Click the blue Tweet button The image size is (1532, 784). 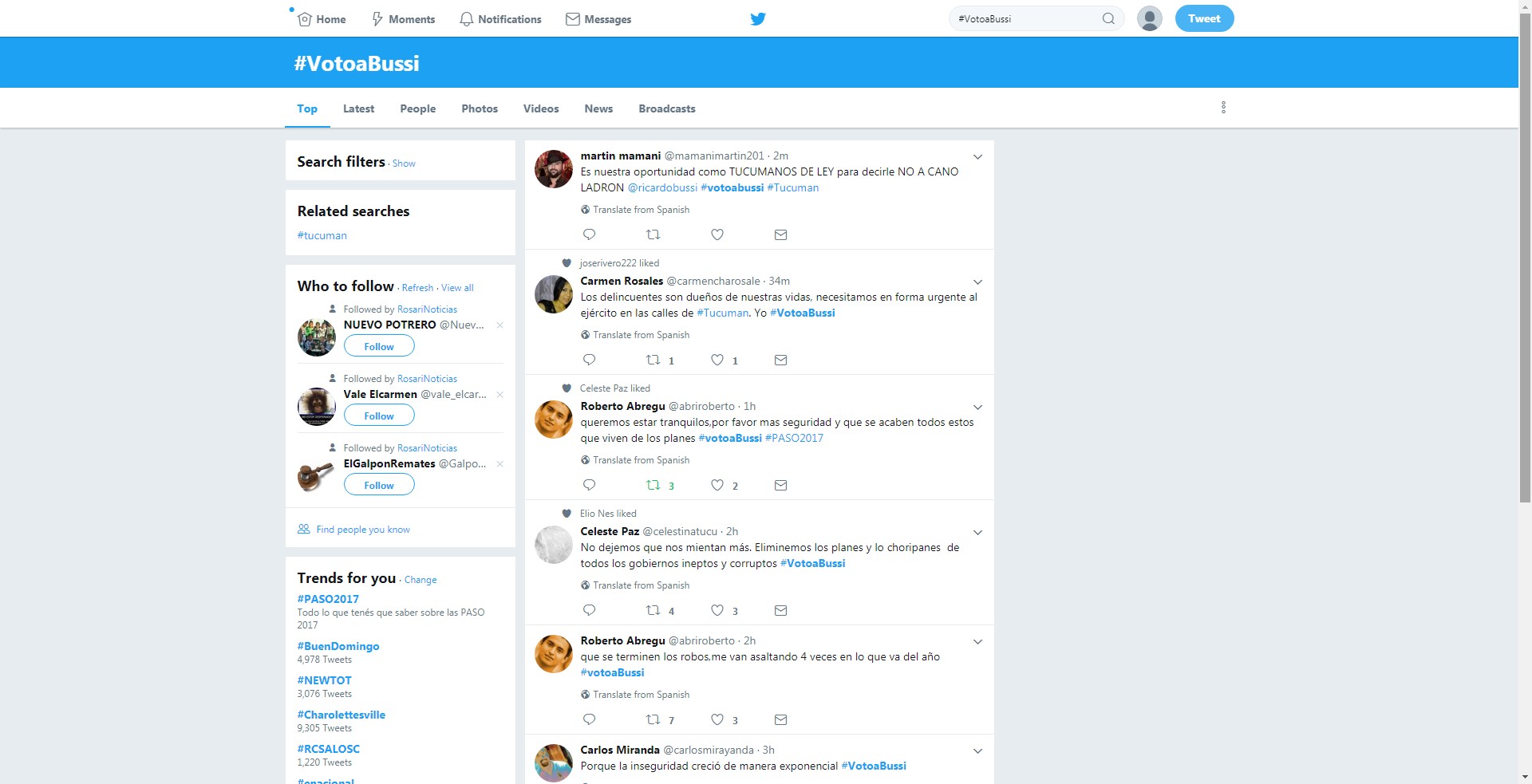(x=1204, y=18)
